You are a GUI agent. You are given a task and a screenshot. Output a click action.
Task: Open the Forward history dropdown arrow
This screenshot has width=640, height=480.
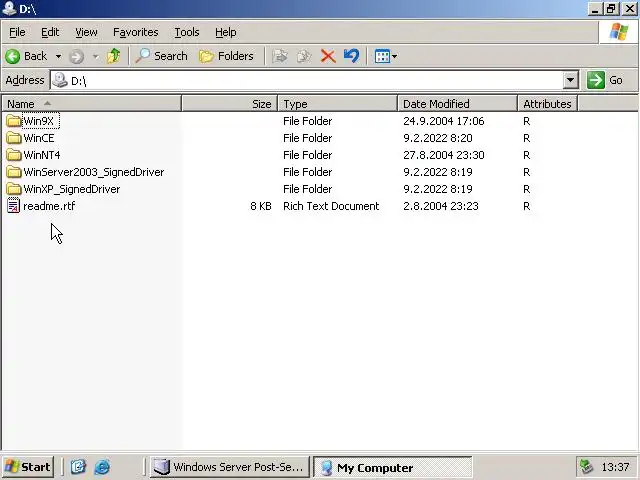pos(96,56)
